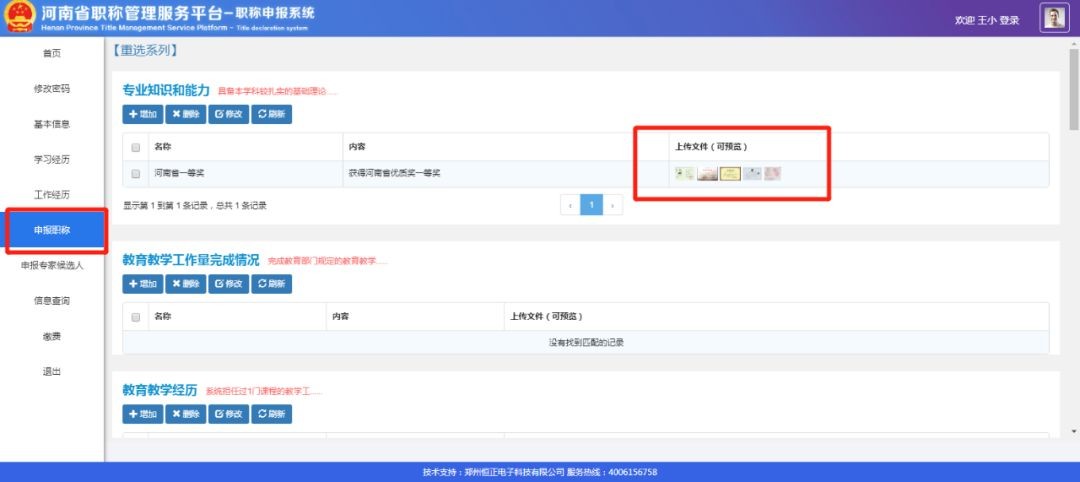This screenshot has height=482, width=1080.
Task: Click the 获得河南省优质奖一等奖 content cell
Action: click(395, 174)
